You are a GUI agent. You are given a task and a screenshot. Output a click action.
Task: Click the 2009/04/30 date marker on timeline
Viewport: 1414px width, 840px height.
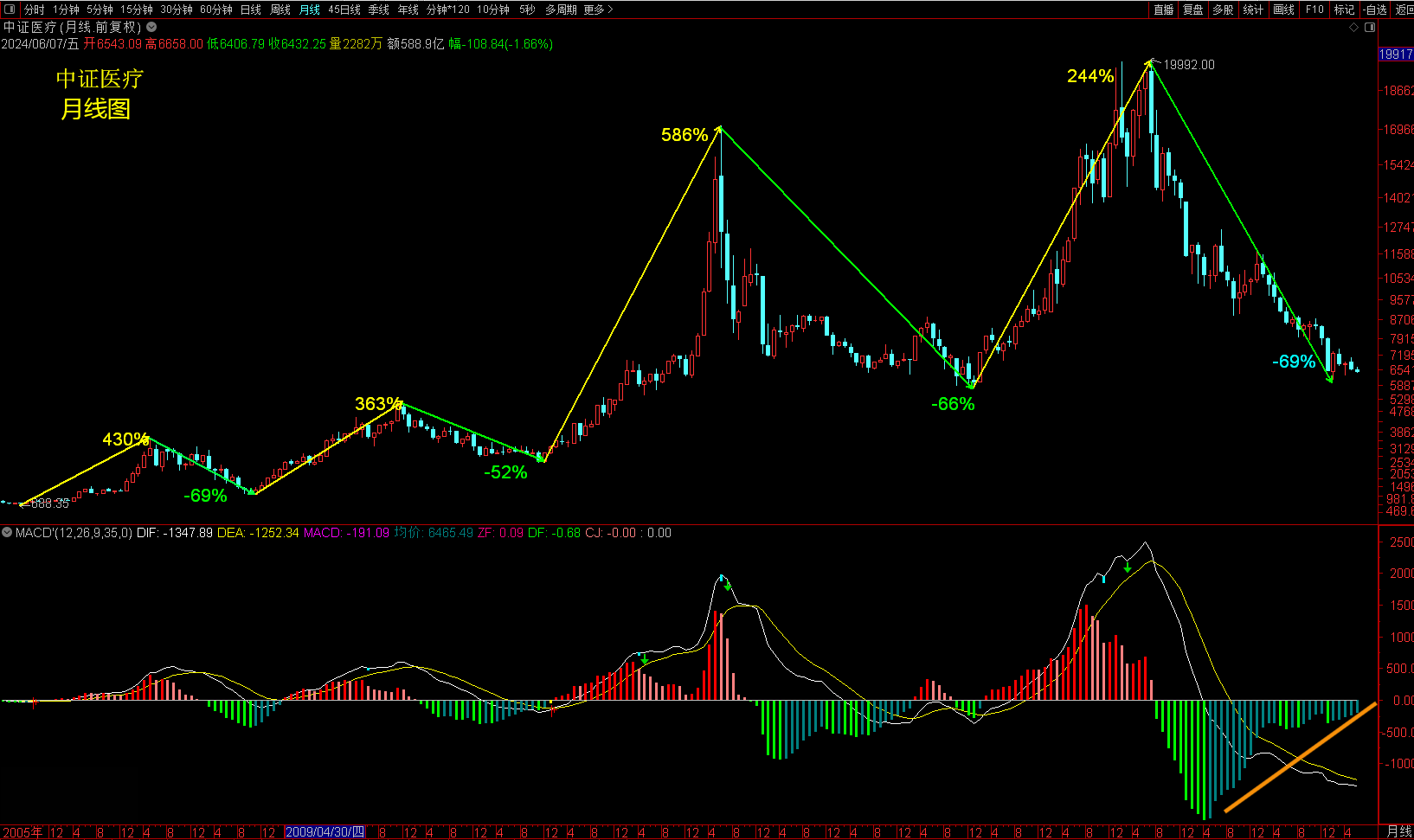point(325,832)
